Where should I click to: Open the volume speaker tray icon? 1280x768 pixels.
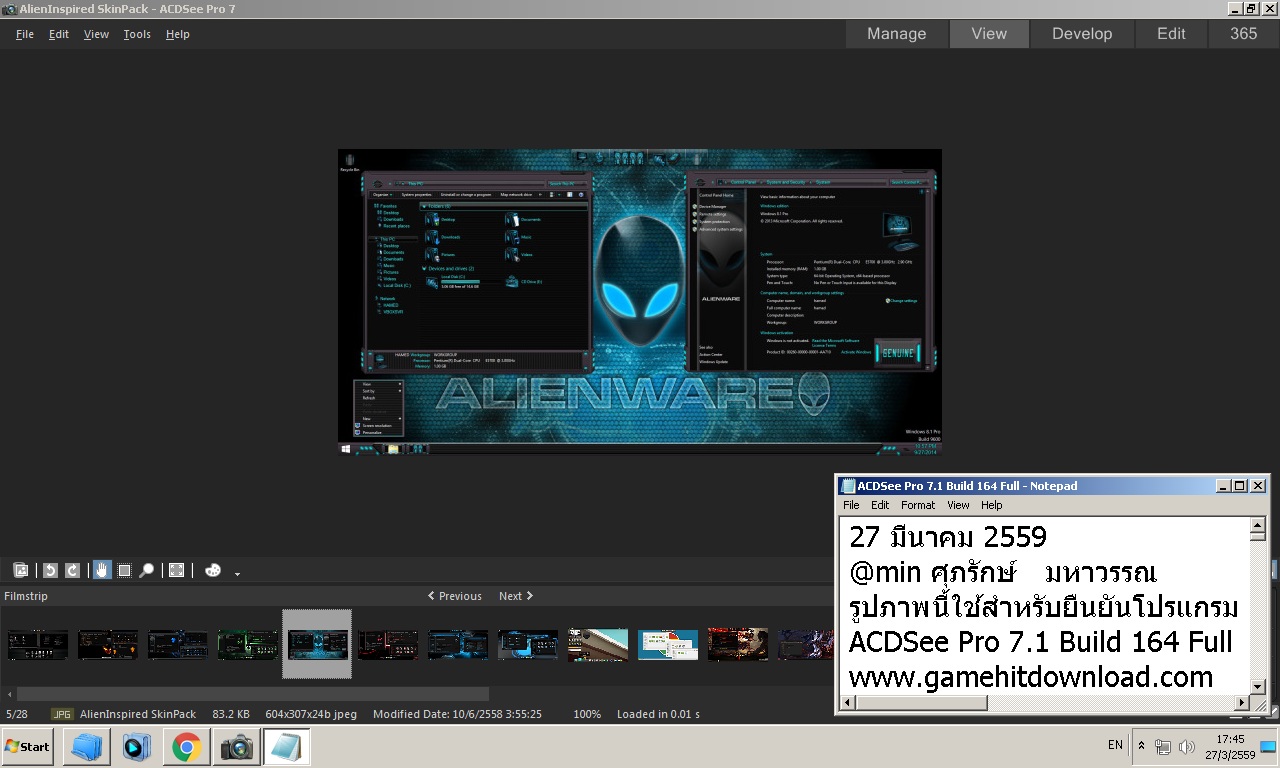tap(1187, 747)
